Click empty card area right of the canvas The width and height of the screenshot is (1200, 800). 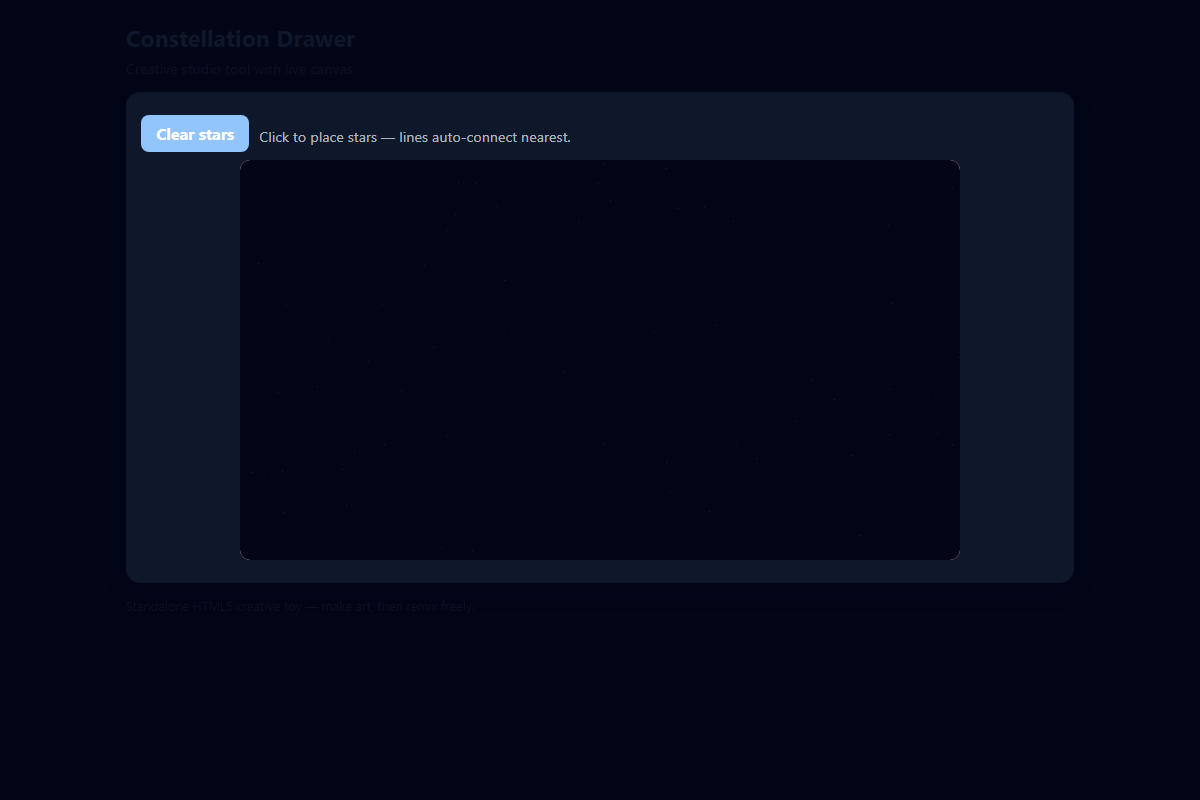point(1016,360)
